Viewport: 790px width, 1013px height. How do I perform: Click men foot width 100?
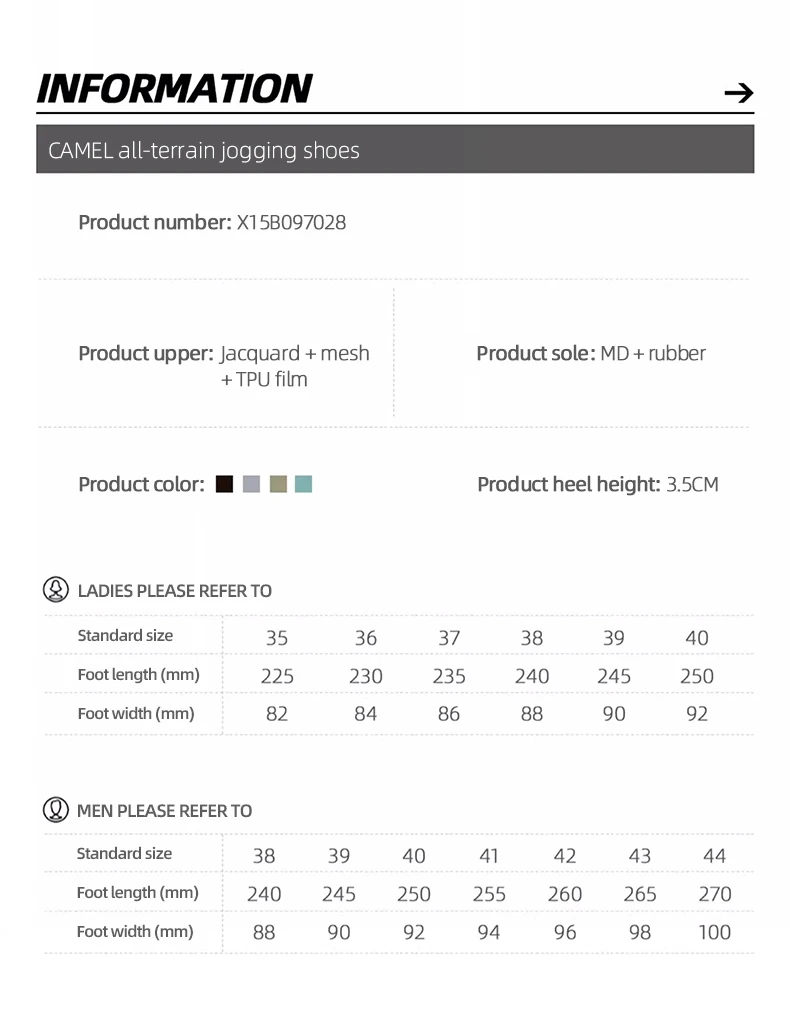[714, 932]
